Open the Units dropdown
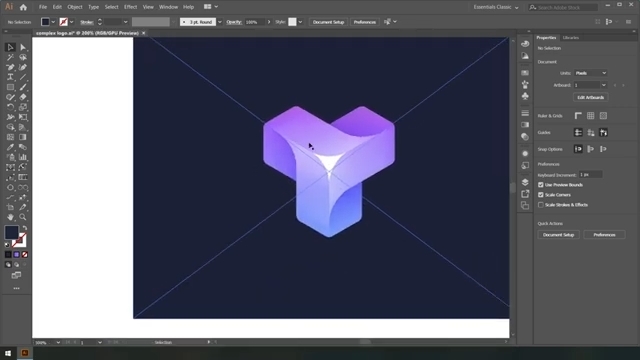640x360 pixels. click(591, 73)
